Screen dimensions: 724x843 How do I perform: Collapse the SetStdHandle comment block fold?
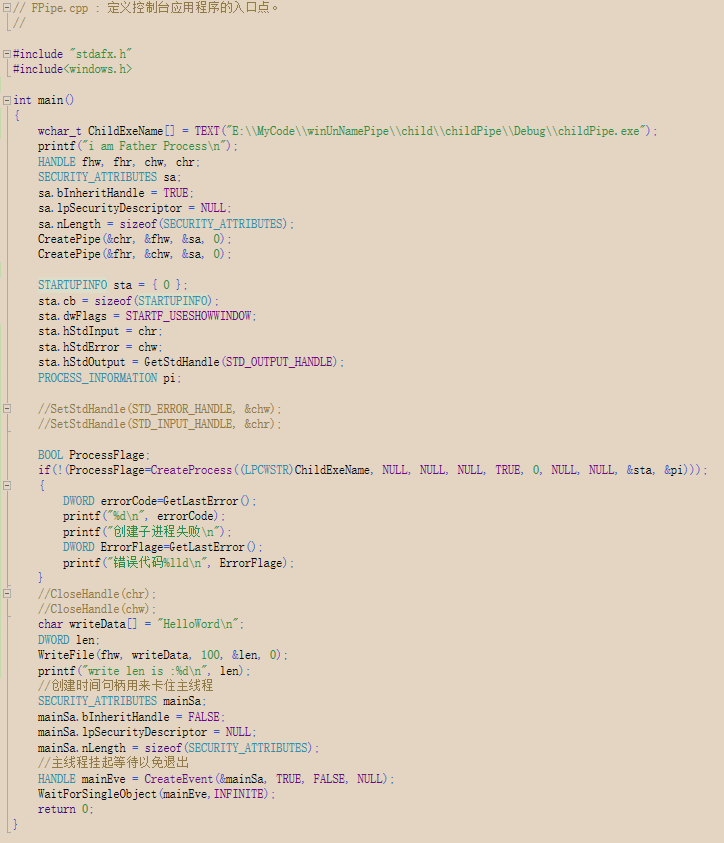6,409
